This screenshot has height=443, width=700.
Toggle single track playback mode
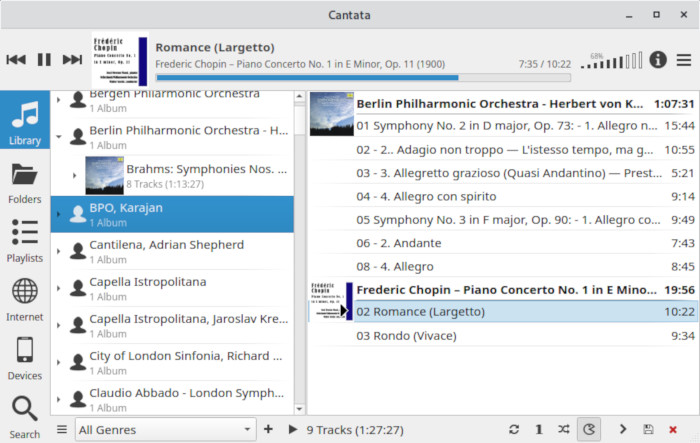coord(539,430)
